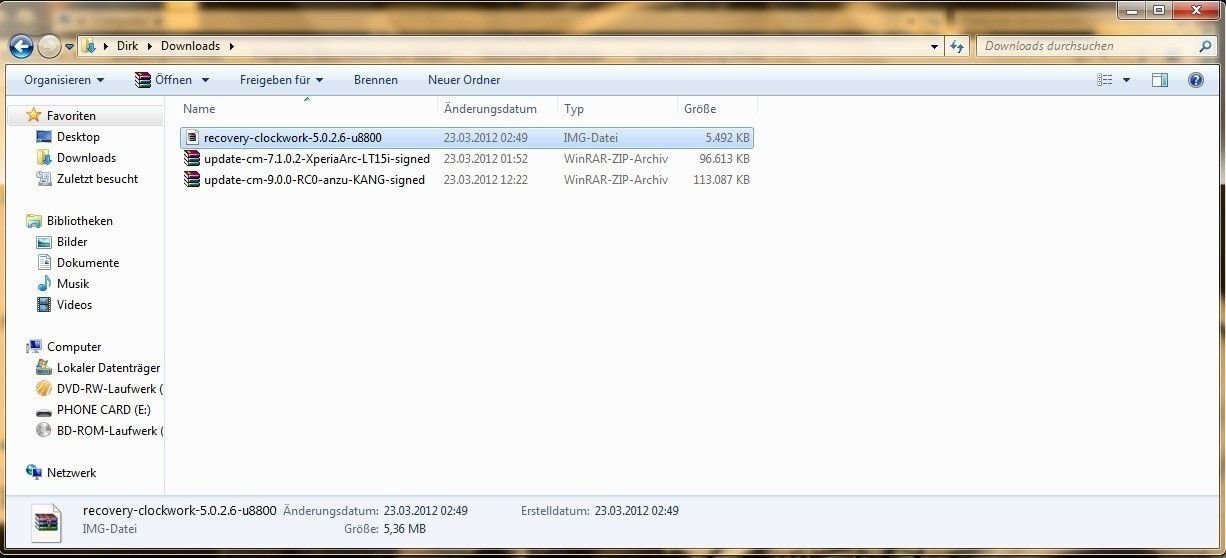The height and width of the screenshot is (558, 1226).
Task: Open the Help question mark icon
Action: pyautogui.click(x=1195, y=80)
